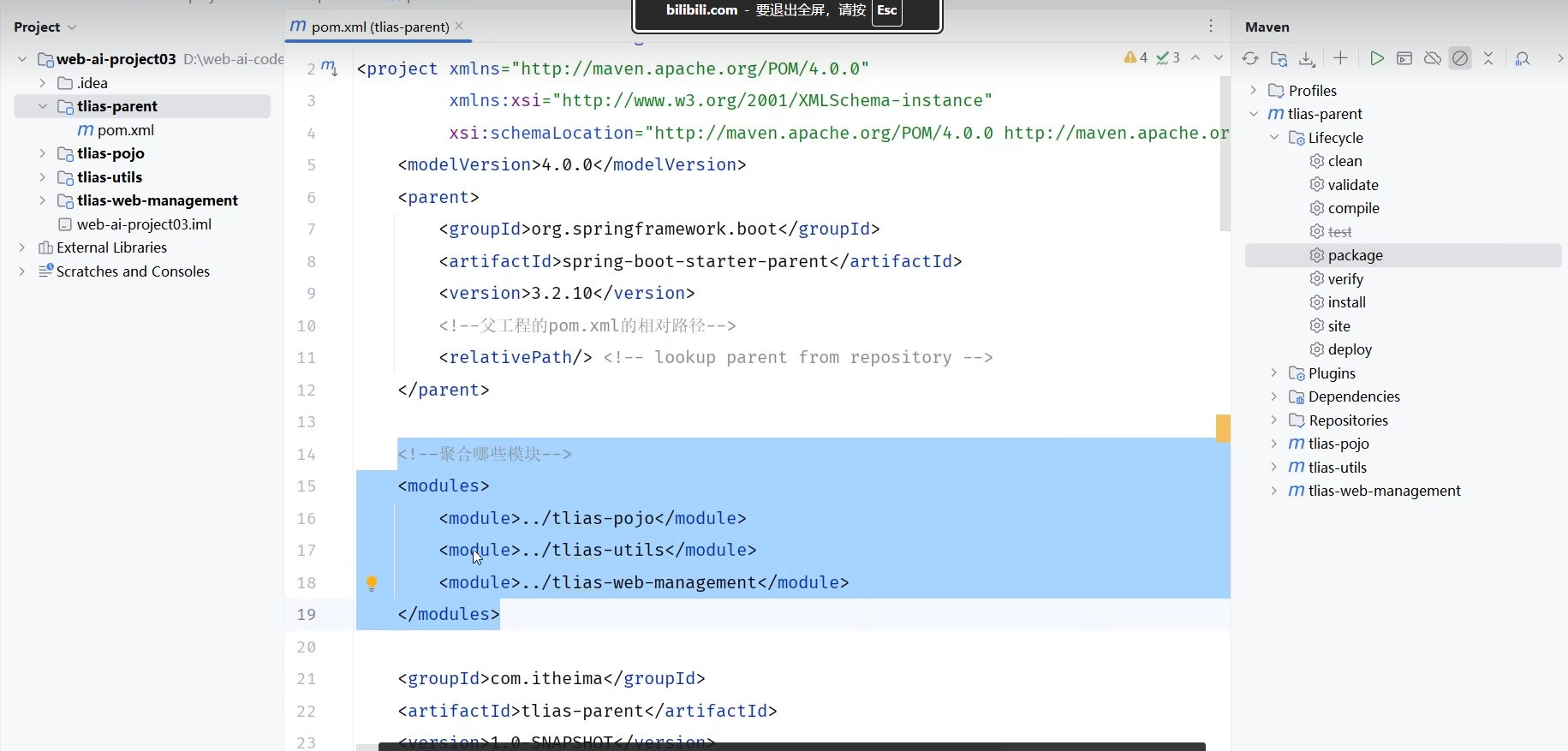Image resolution: width=1568 pixels, height=751 pixels.
Task: Click the yellow intention bulb on line 18
Action: pos(372,583)
